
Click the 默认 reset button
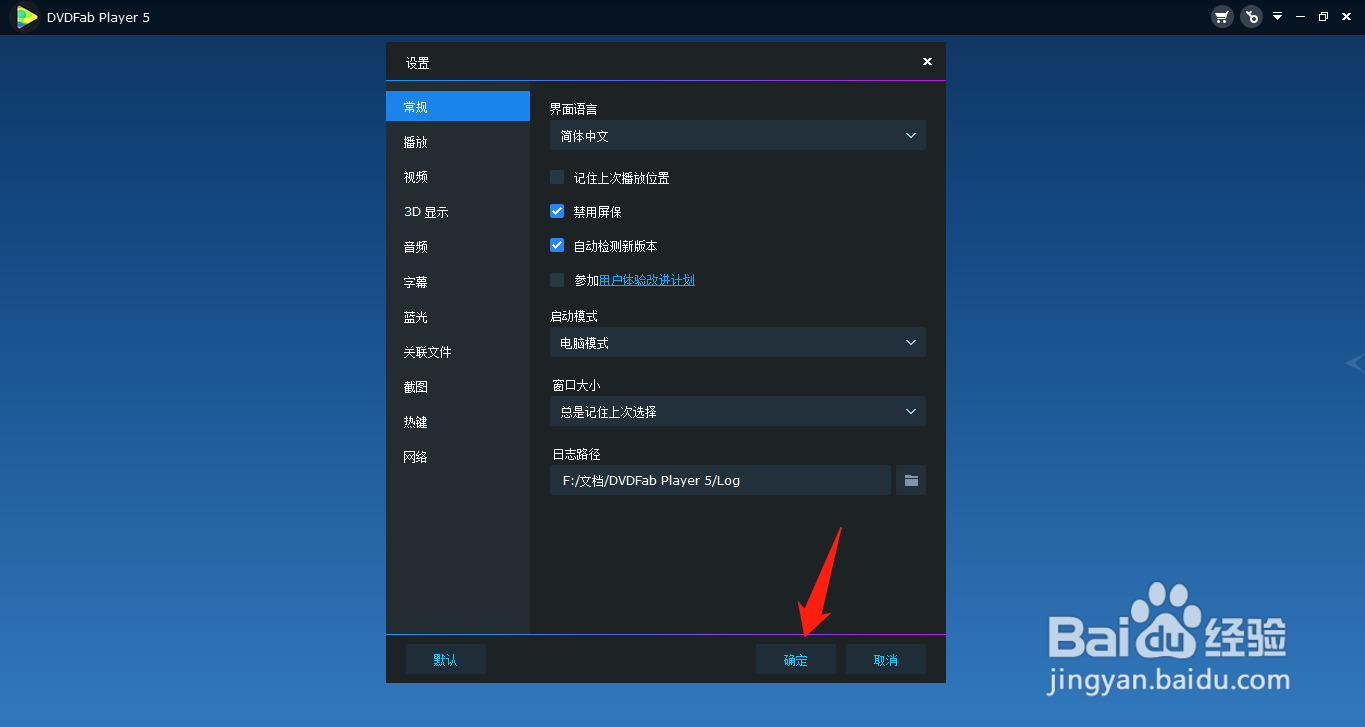click(446, 659)
